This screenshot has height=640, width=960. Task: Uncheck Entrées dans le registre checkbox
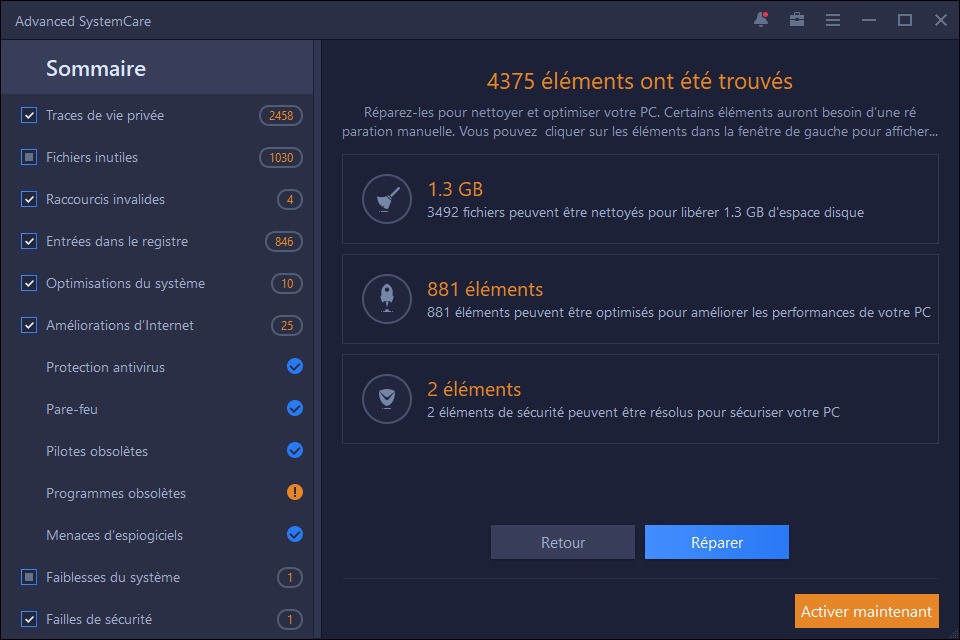pyautogui.click(x=29, y=241)
